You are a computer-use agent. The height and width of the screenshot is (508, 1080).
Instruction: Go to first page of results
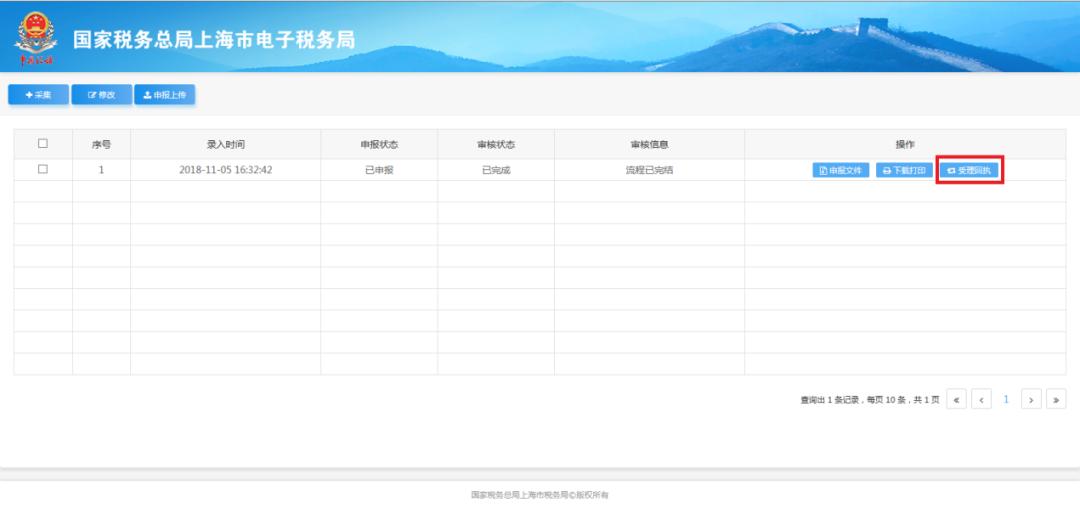[956, 399]
